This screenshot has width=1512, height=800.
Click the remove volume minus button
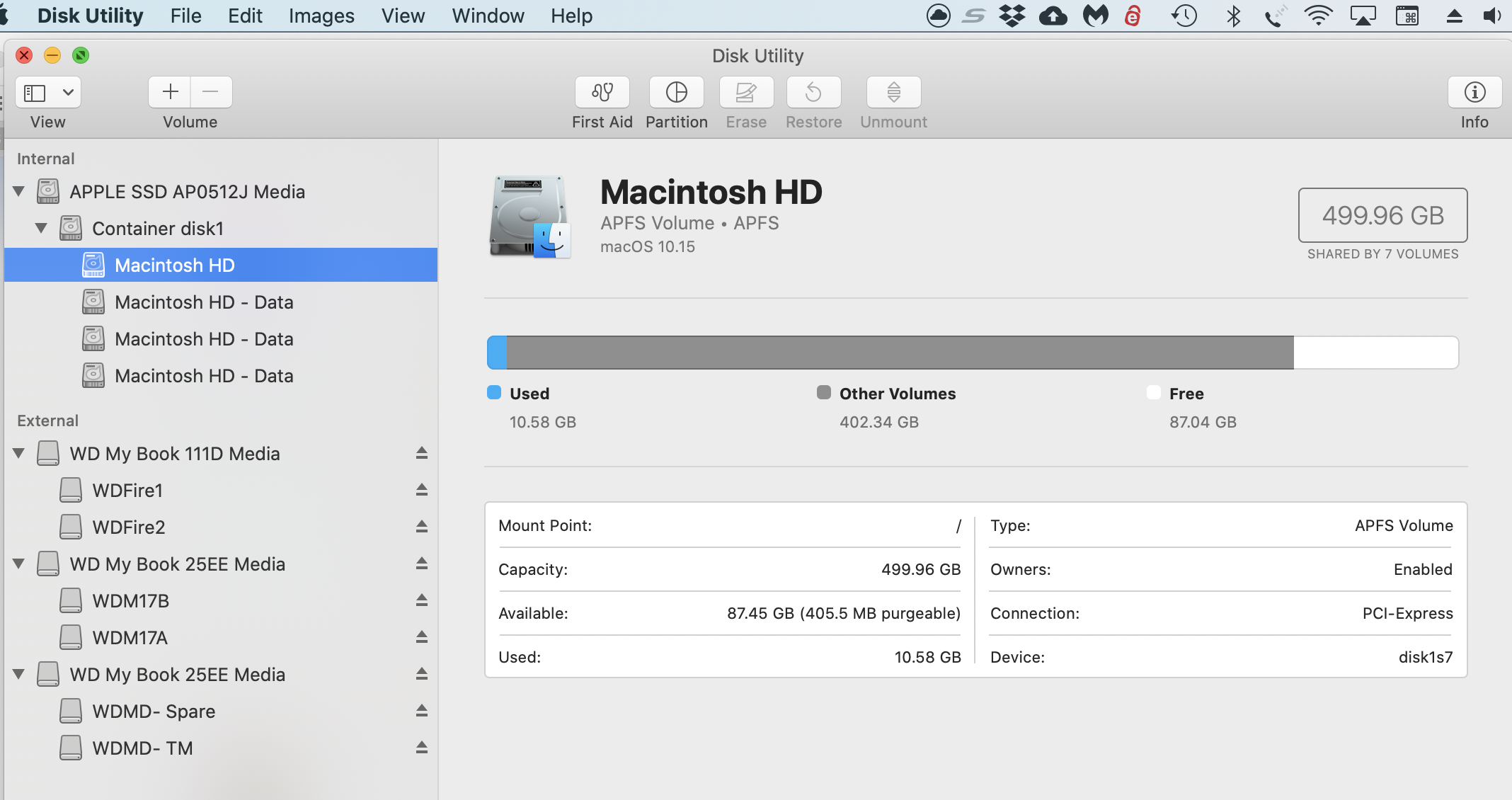point(211,92)
